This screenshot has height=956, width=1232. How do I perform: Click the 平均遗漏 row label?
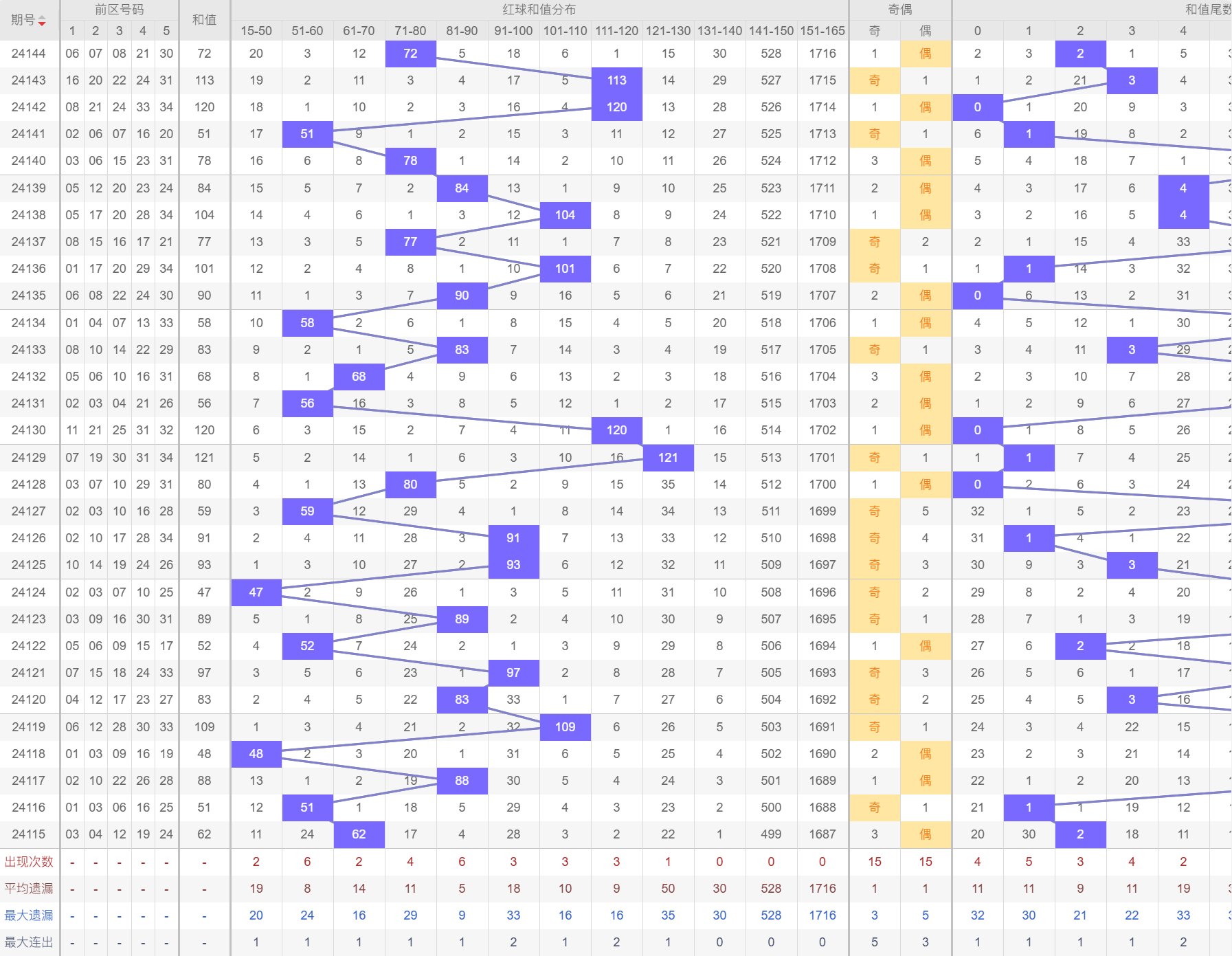coord(29,889)
